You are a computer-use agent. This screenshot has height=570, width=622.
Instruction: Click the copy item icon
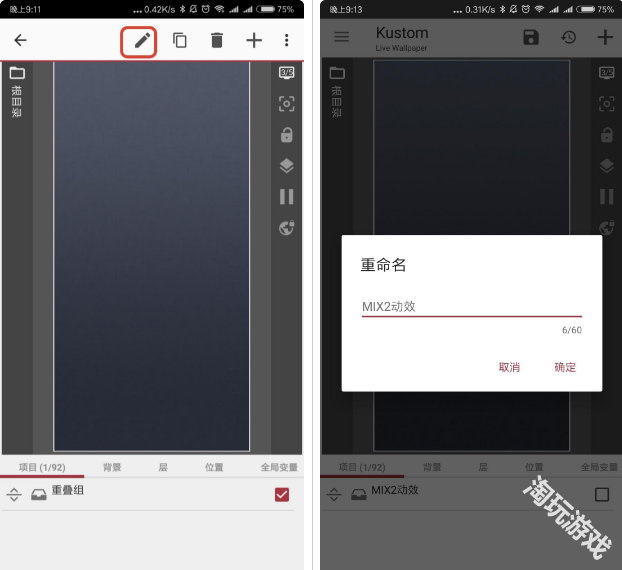click(180, 41)
